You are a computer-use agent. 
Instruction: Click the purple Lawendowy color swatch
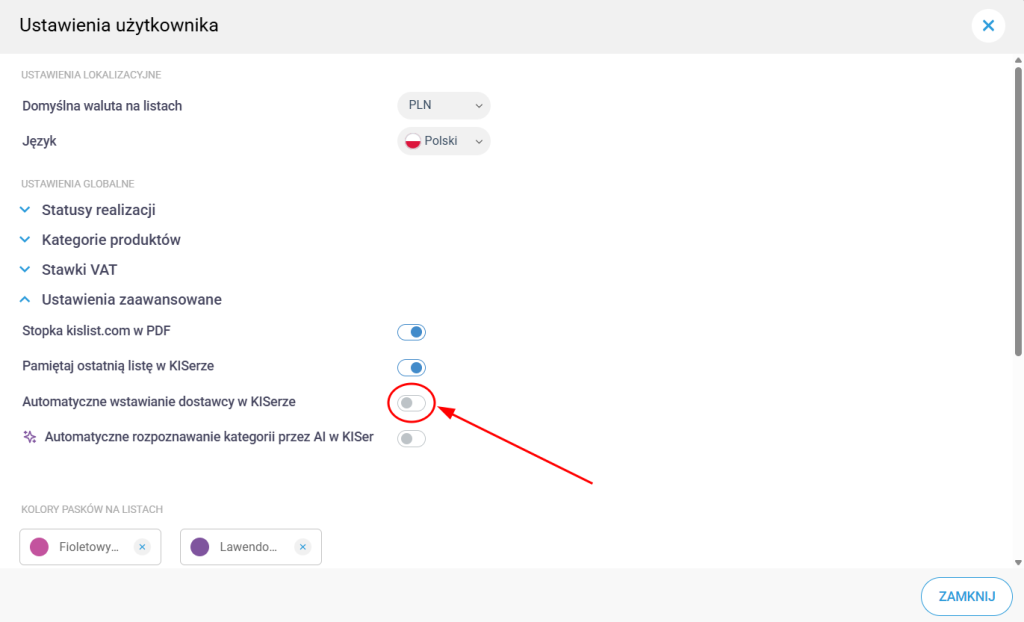[x=200, y=547]
